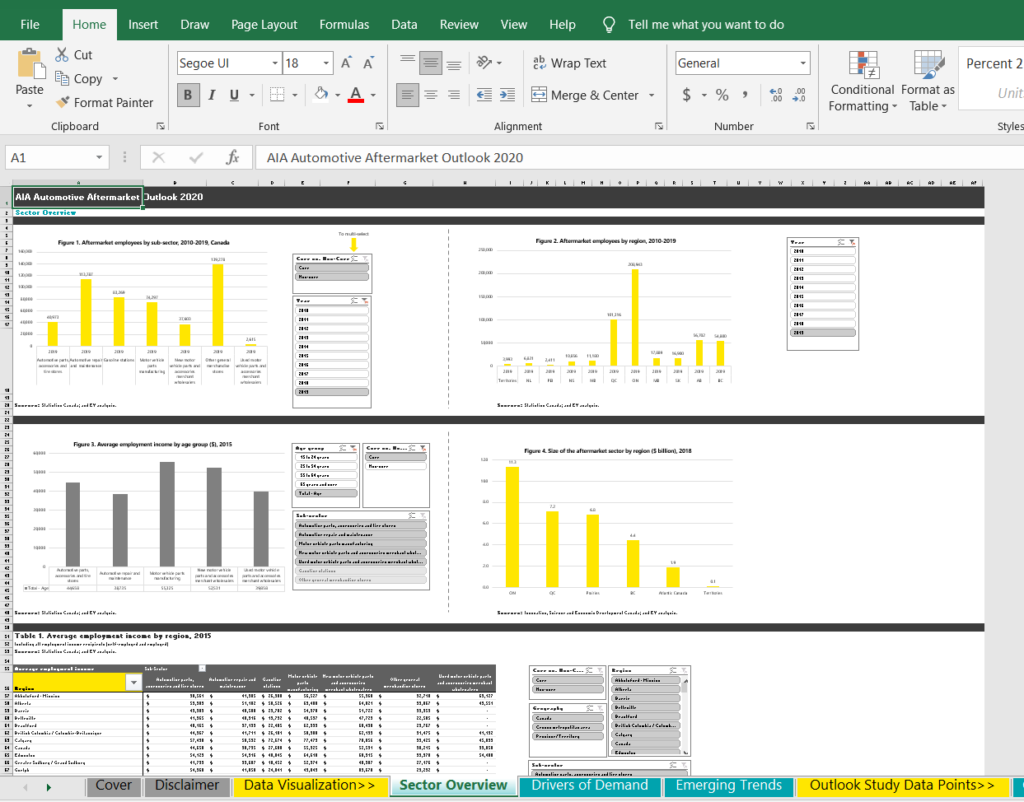This screenshot has width=1024, height=802.
Task: Decrease font size with smaller A icon
Action: [368, 63]
